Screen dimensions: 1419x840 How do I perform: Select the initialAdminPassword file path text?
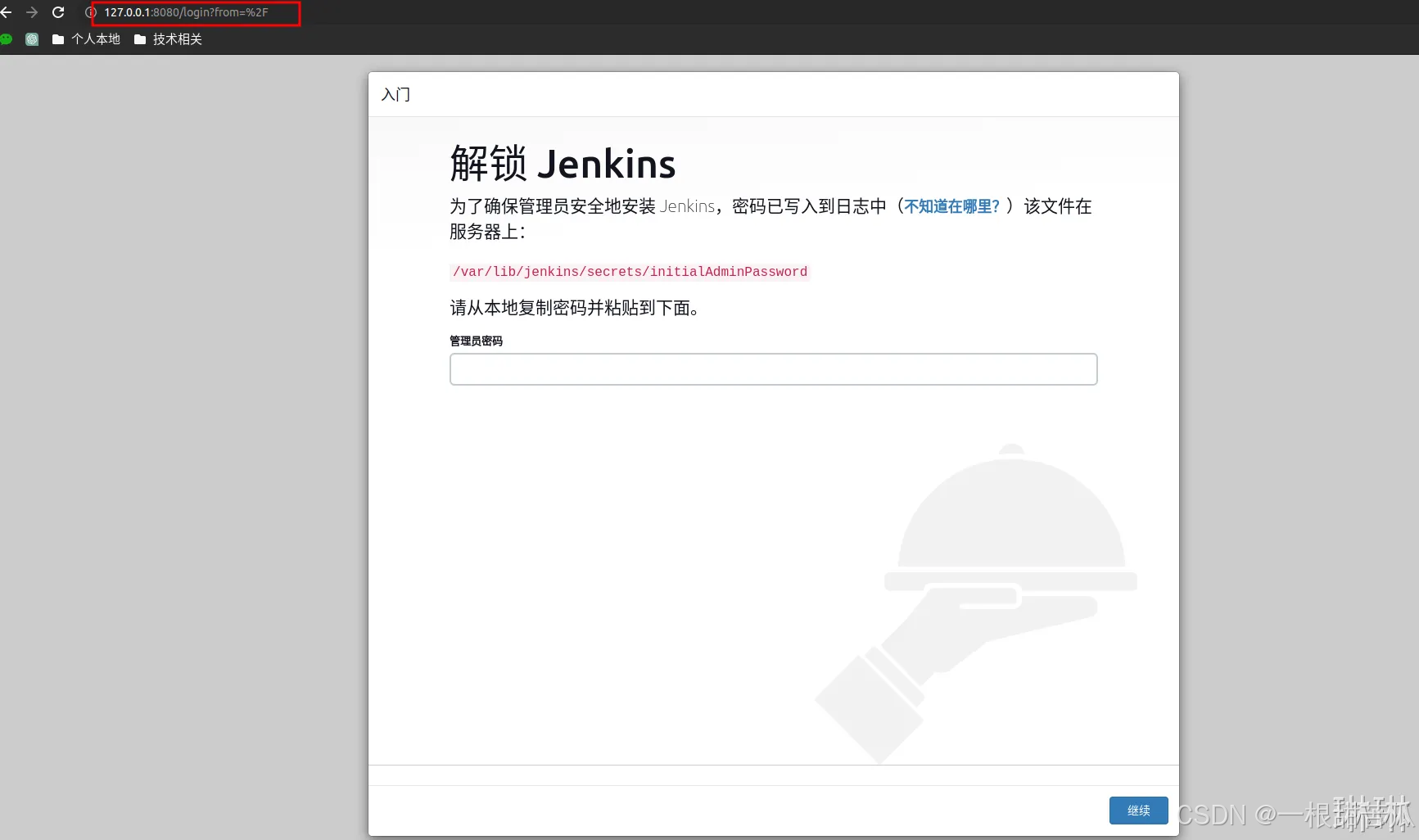(x=630, y=272)
